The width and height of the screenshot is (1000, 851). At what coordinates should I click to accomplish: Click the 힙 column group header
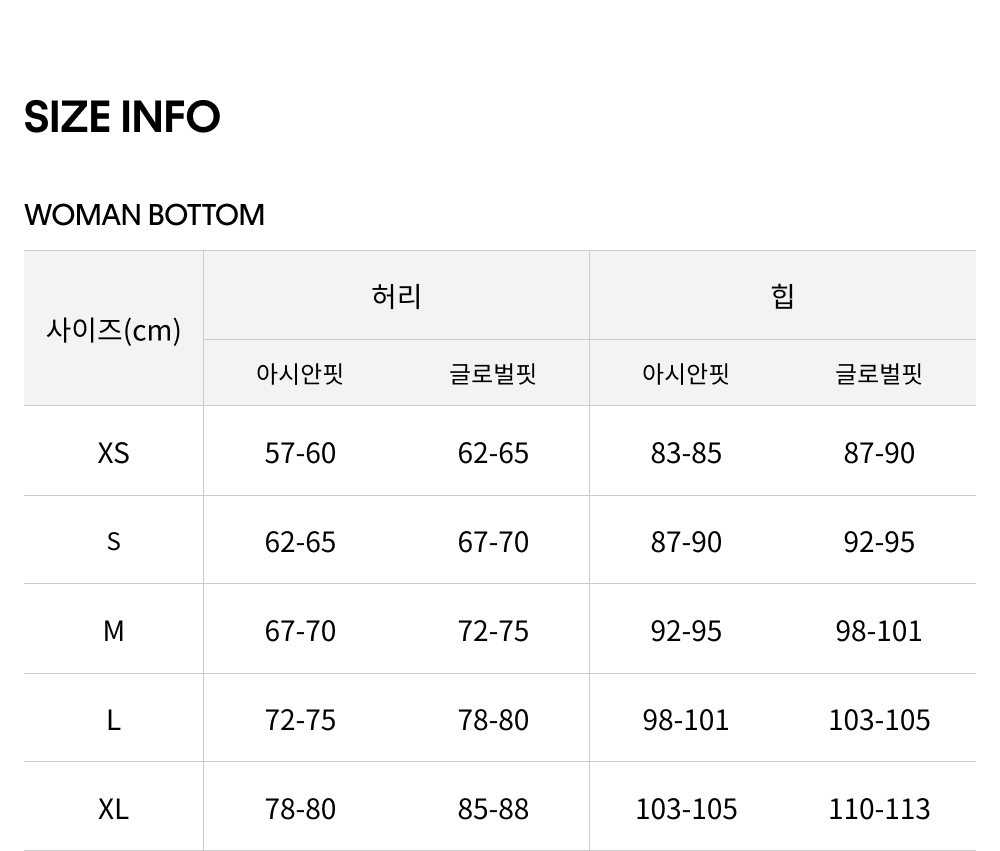(782, 296)
